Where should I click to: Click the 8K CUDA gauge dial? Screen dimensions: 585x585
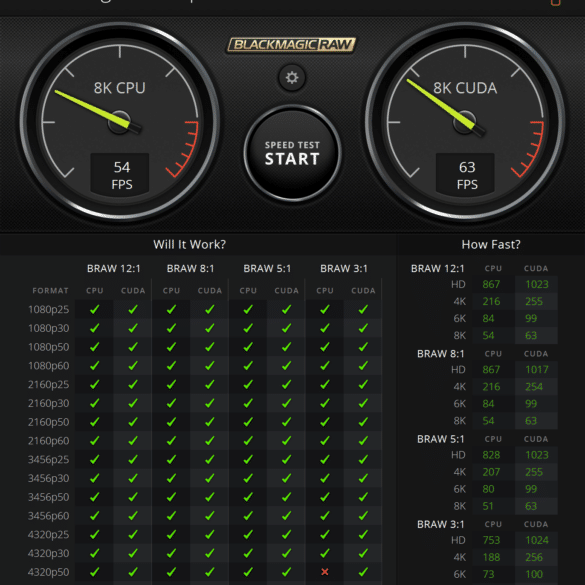464,122
